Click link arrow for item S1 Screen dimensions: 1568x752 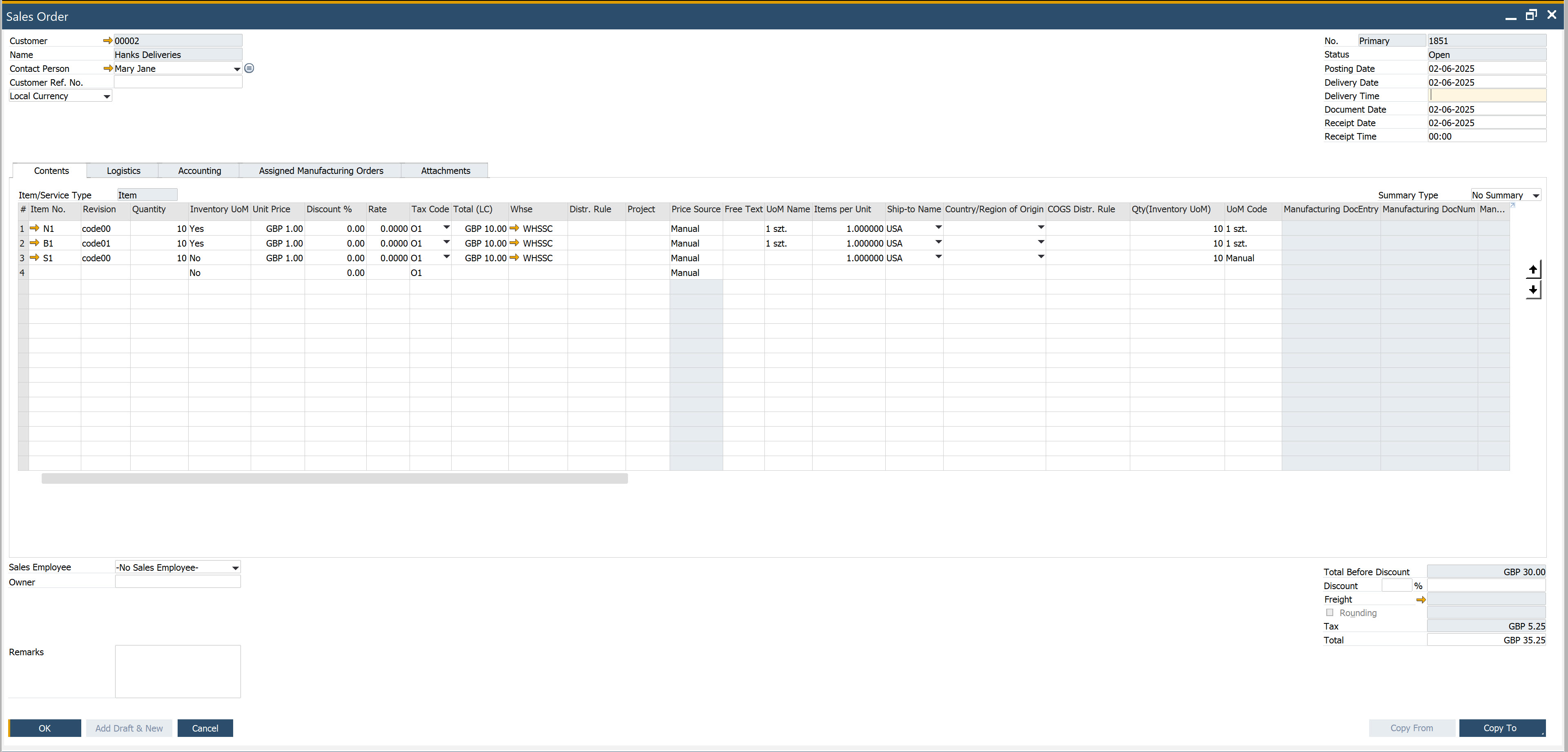tap(35, 257)
